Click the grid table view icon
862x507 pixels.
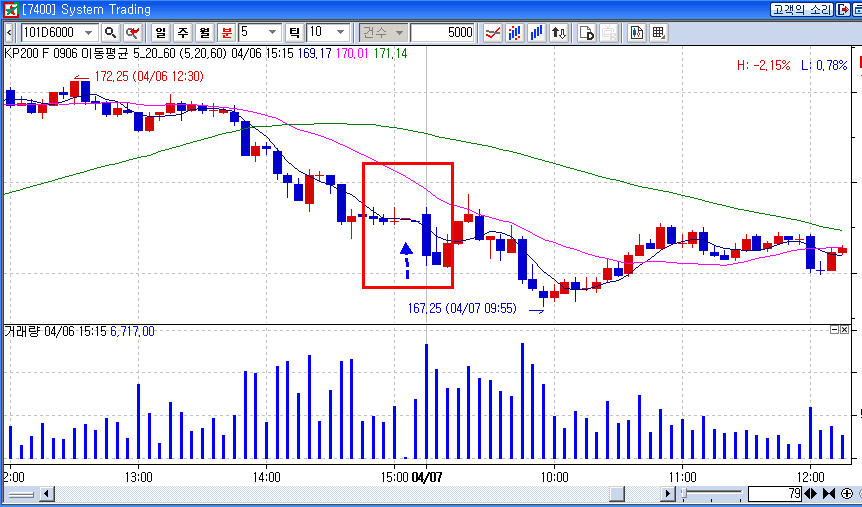coord(659,33)
